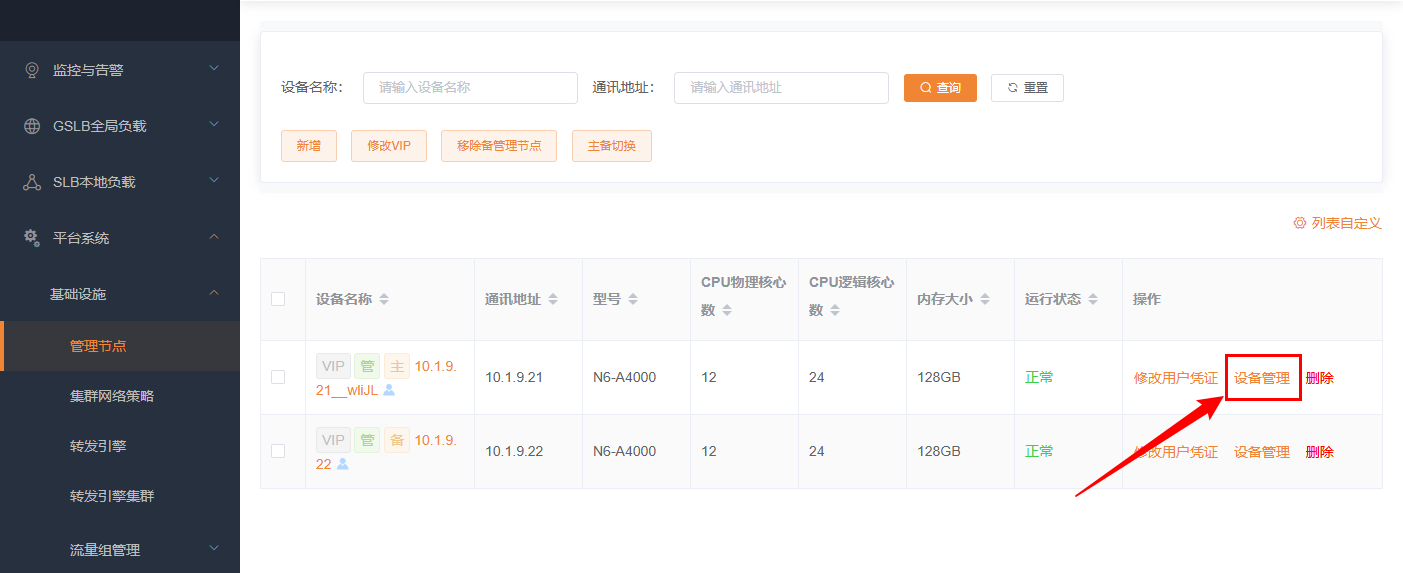Sort by 运行状态 column arrows
The image size is (1403, 573).
pos(1093,300)
